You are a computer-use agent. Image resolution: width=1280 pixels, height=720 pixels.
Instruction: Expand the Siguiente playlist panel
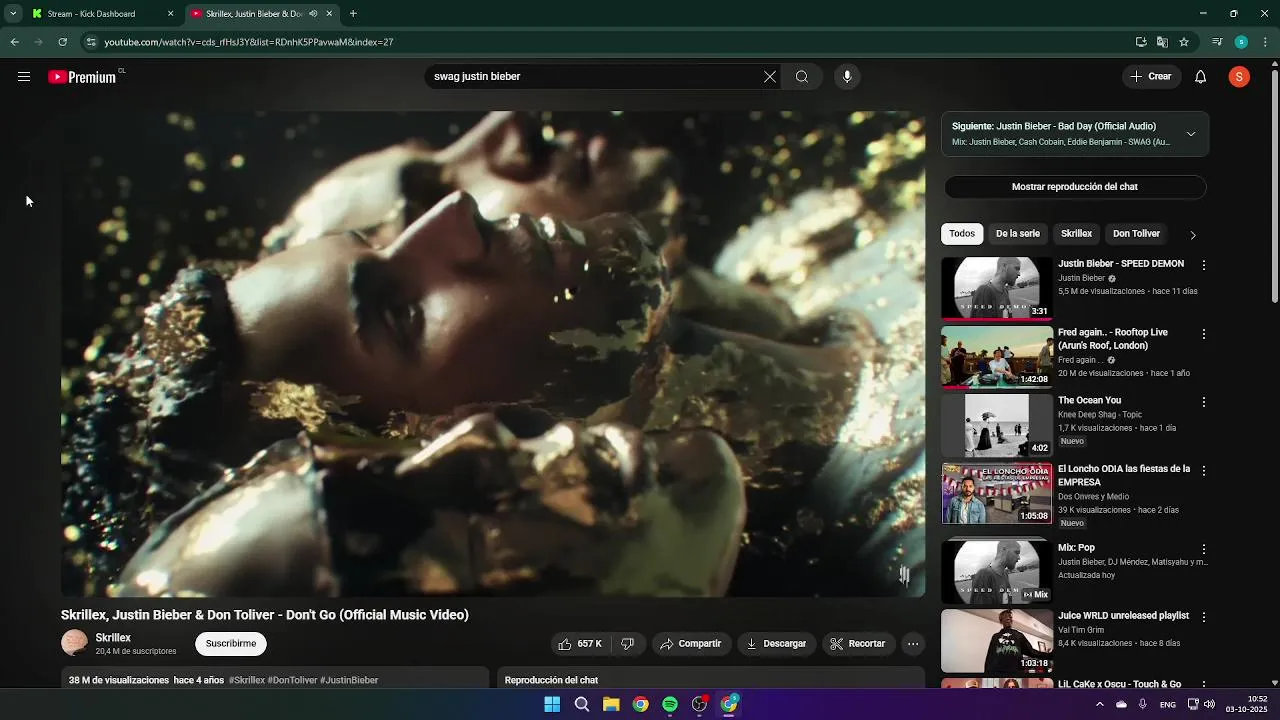coord(1191,134)
